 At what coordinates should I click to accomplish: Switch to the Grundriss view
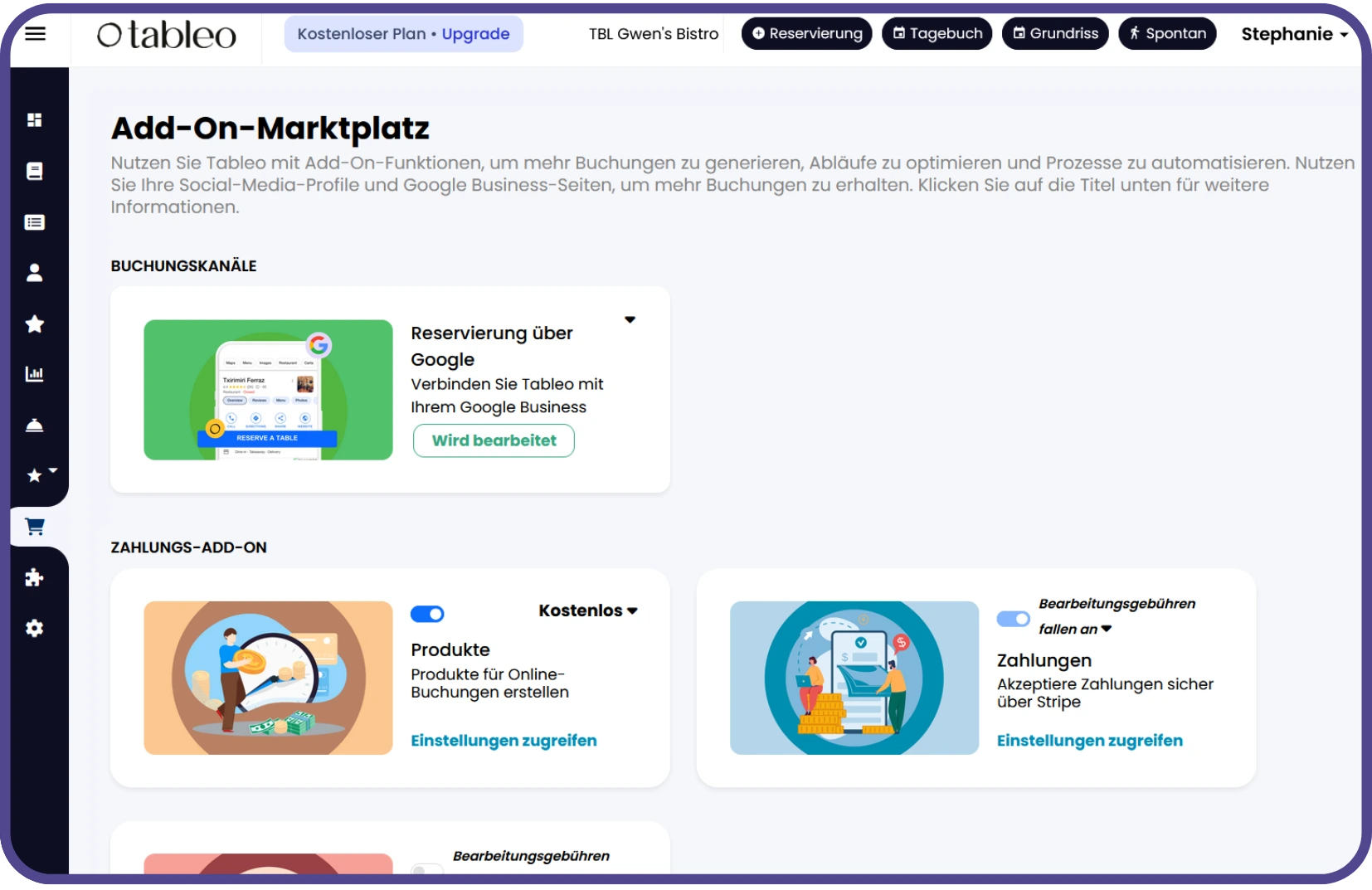(x=1055, y=34)
